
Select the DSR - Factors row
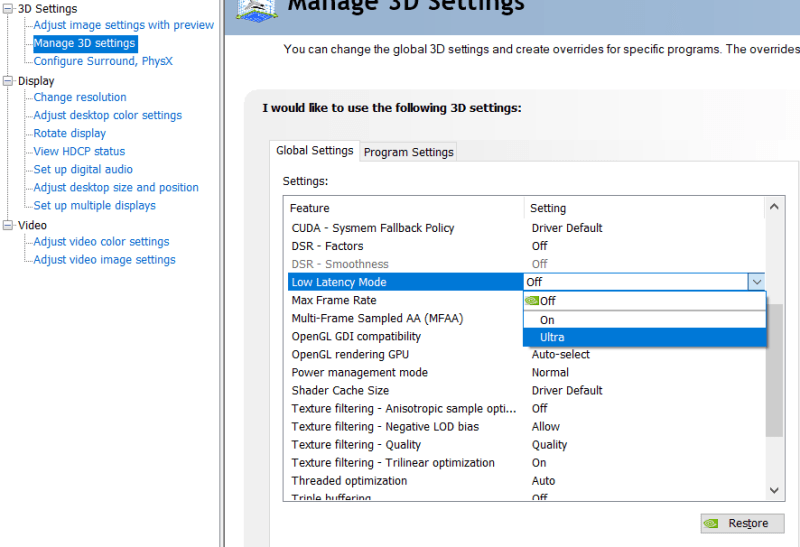[x=526, y=246]
